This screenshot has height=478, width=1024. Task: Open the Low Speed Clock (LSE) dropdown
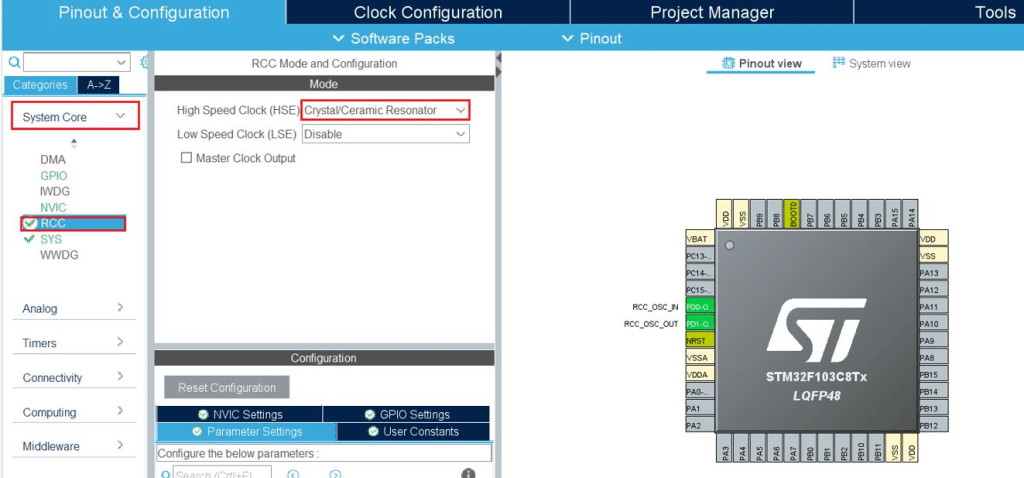[x=385, y=134]
